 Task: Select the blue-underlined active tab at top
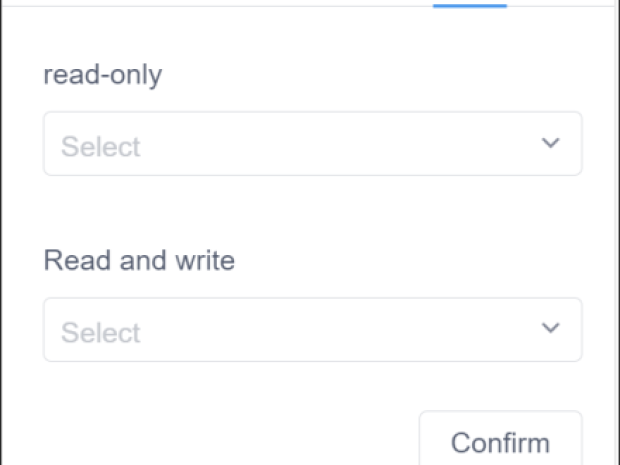click(x=469, y=4)
